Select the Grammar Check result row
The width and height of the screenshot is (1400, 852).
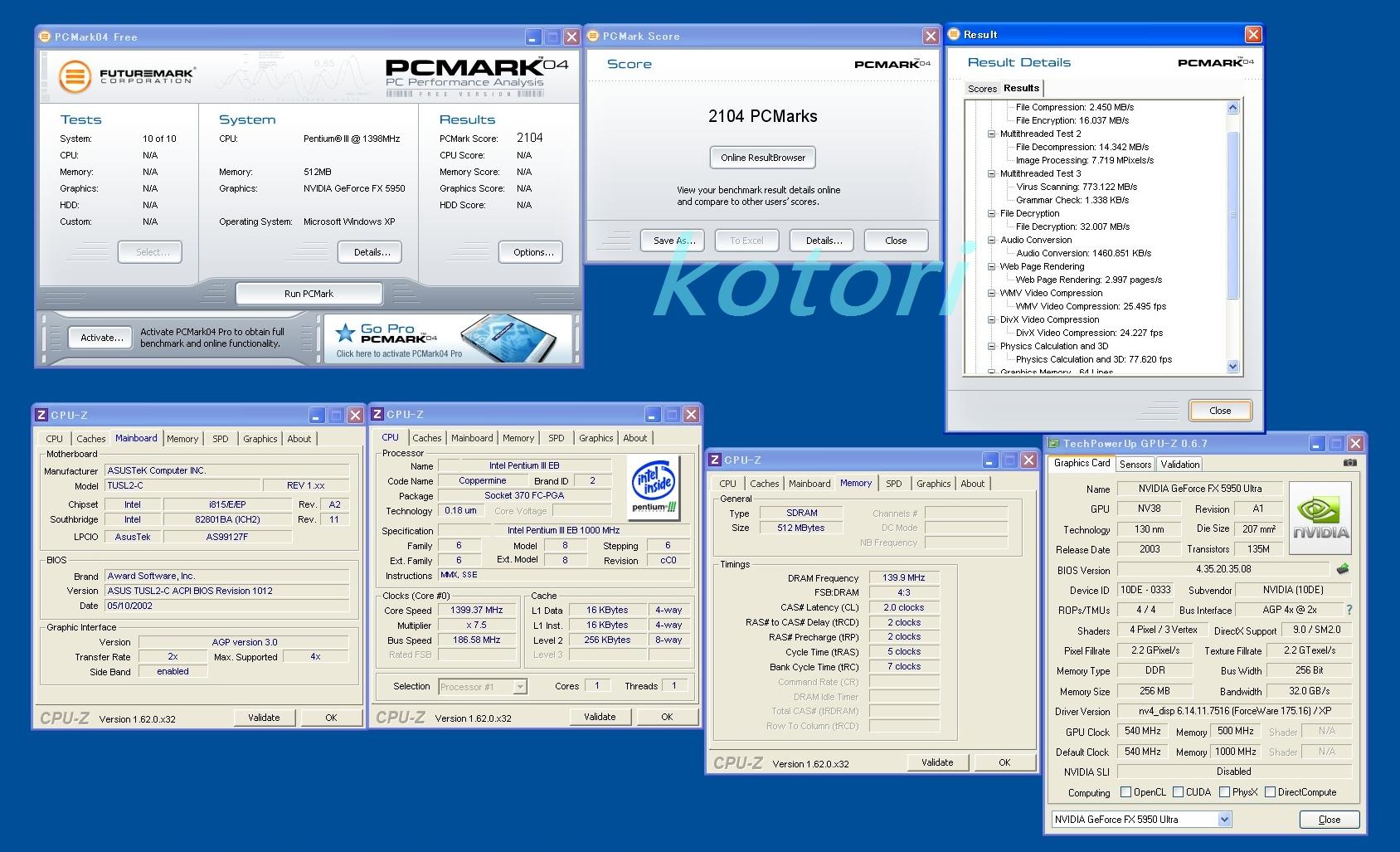(1072, 200)
